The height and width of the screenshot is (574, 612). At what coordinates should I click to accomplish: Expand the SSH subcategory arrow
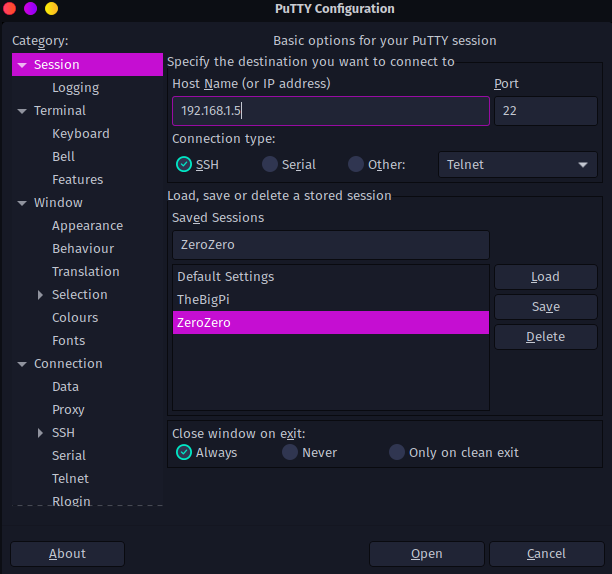coord(40,433)
